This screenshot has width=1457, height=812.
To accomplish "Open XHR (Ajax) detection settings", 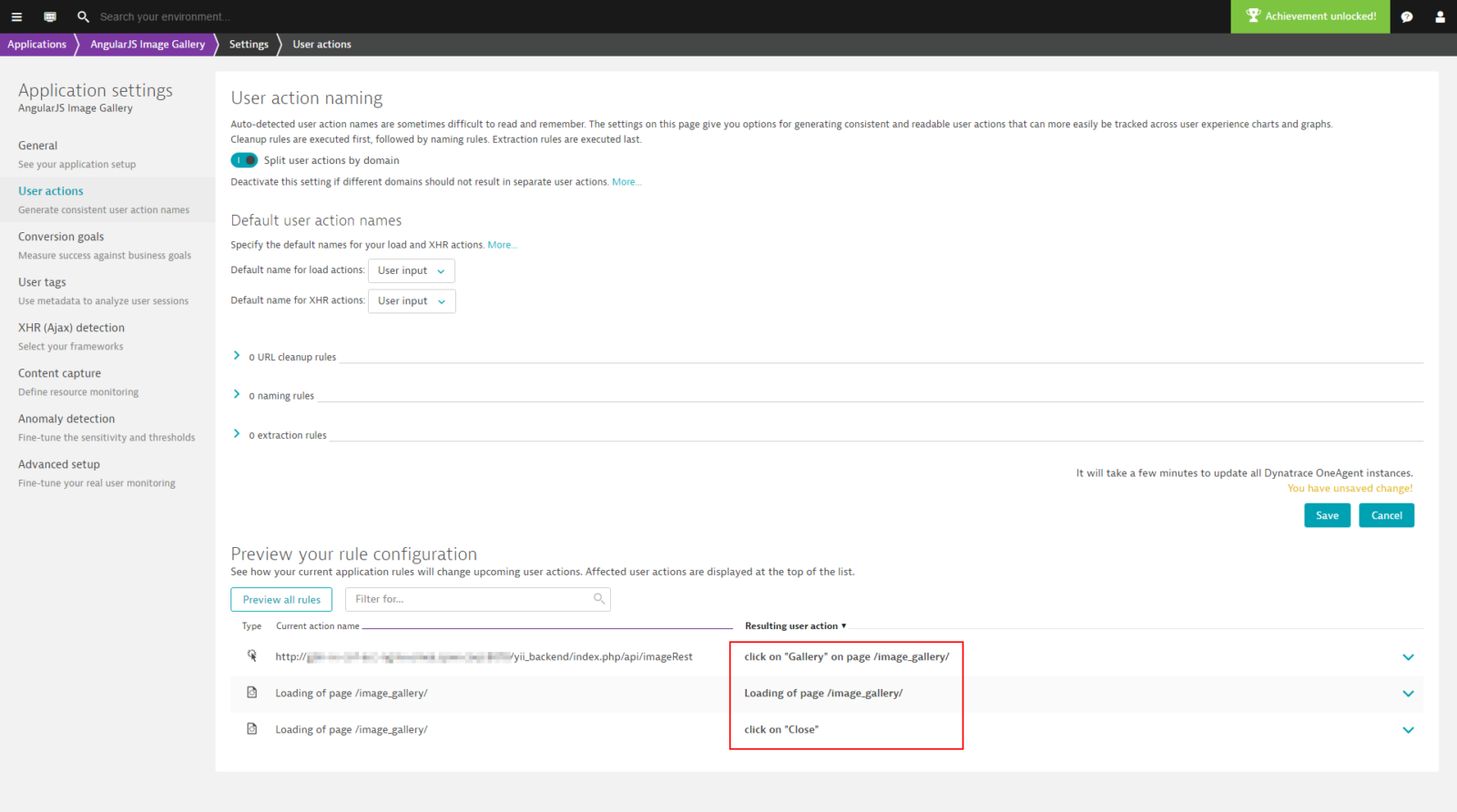I will (x=107, y=336).
